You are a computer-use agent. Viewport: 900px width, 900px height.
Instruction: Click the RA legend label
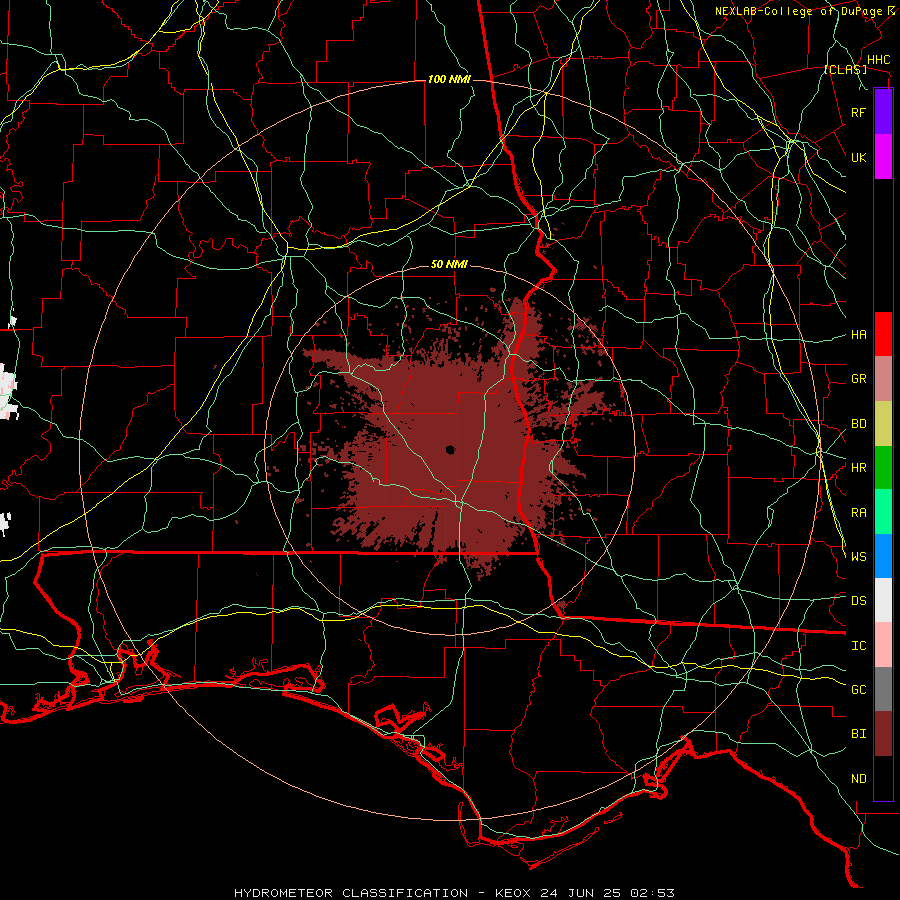(x=858, y=513)
